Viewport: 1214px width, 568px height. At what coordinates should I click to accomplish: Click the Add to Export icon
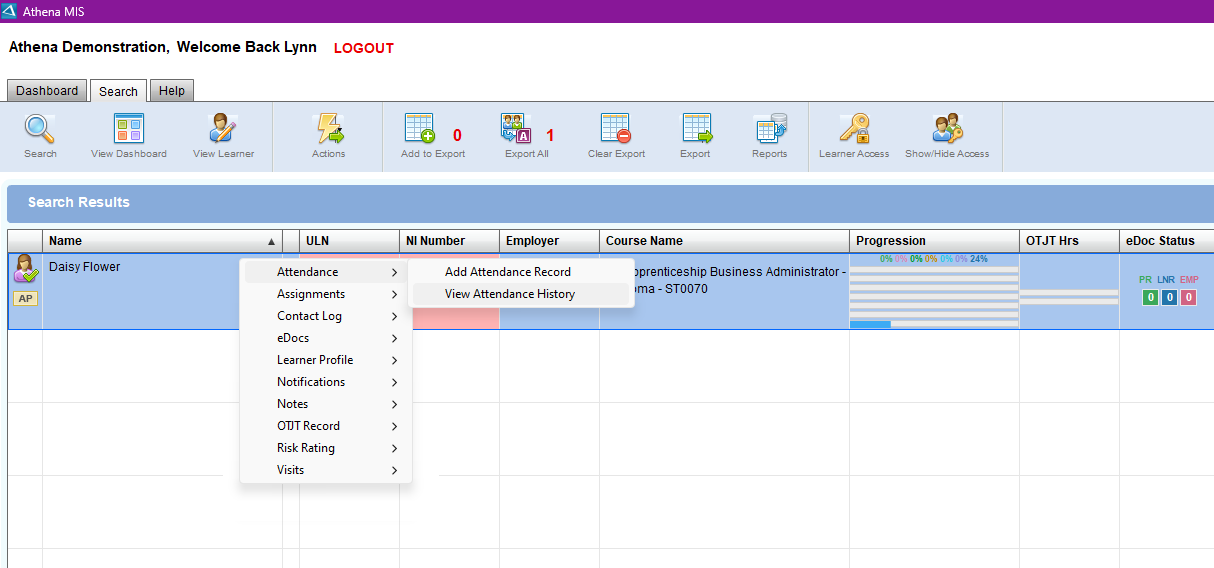coord(420,129)
